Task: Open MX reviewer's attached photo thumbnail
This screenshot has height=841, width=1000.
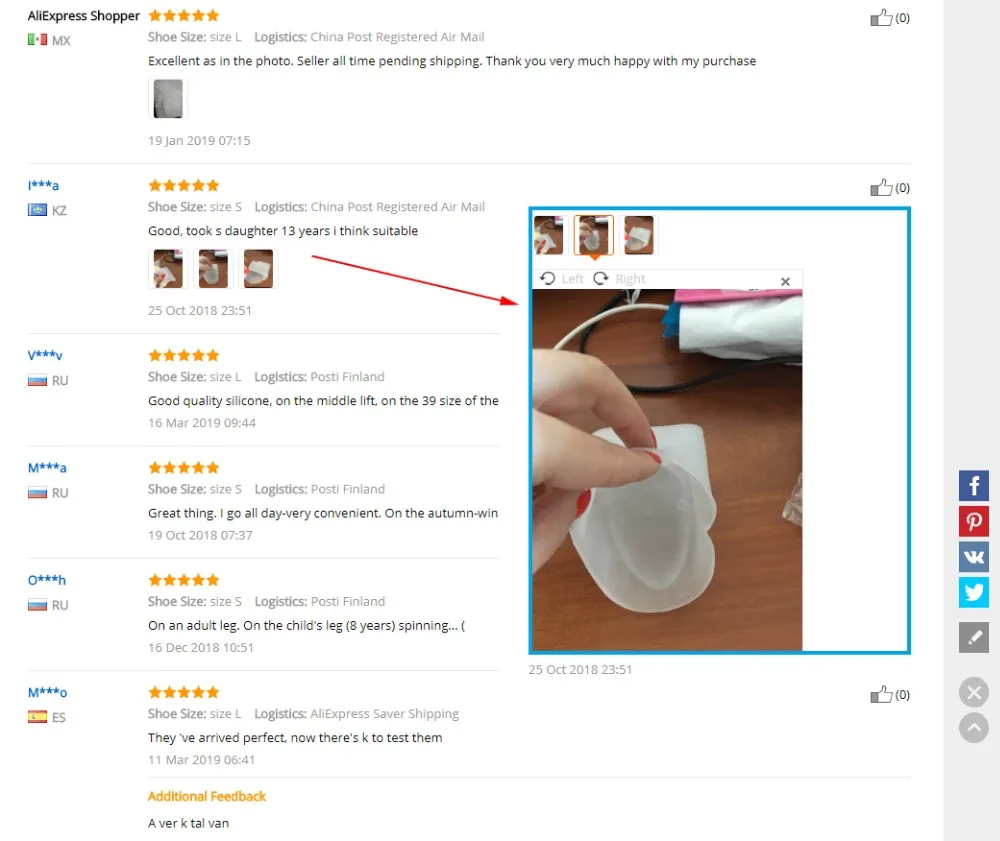Action: pos(168,99)
